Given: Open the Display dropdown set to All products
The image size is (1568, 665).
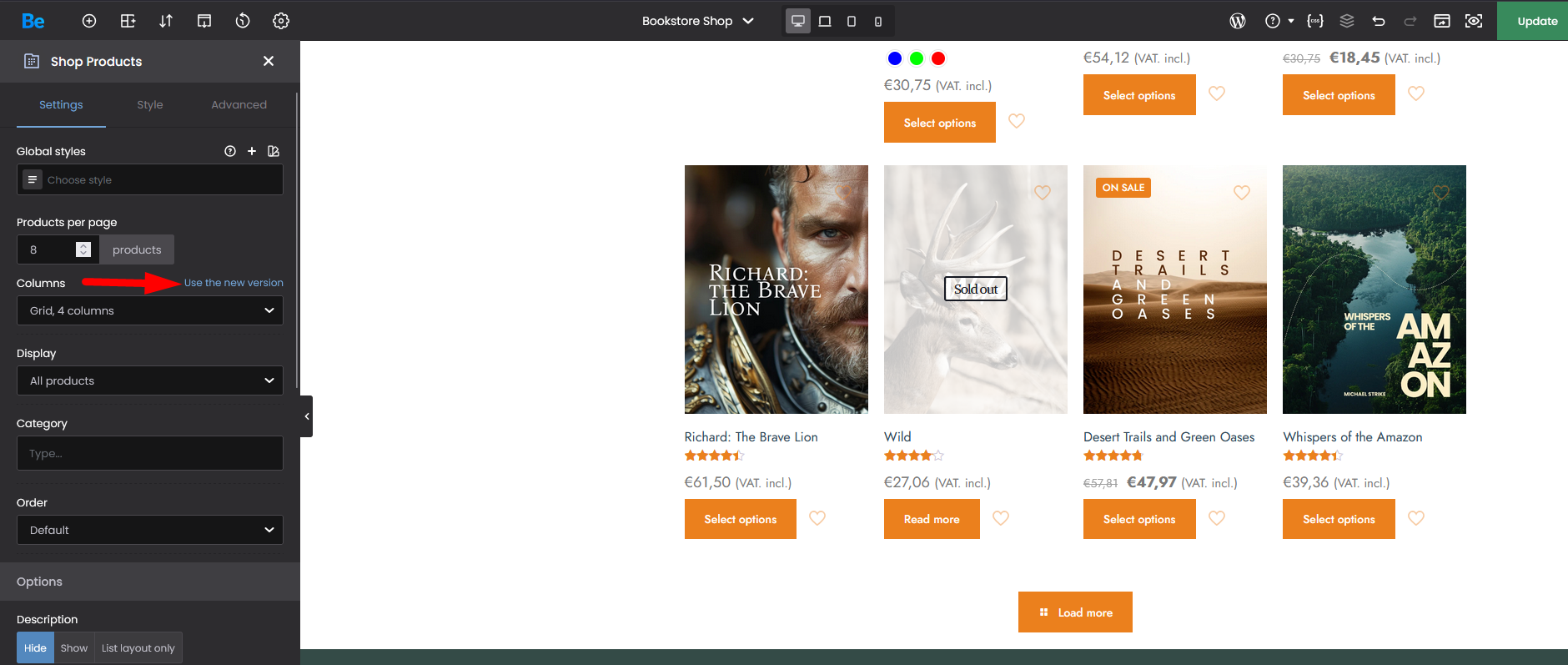Looking at the screenshot, I should pyautogui.click(x=150, y=380).
